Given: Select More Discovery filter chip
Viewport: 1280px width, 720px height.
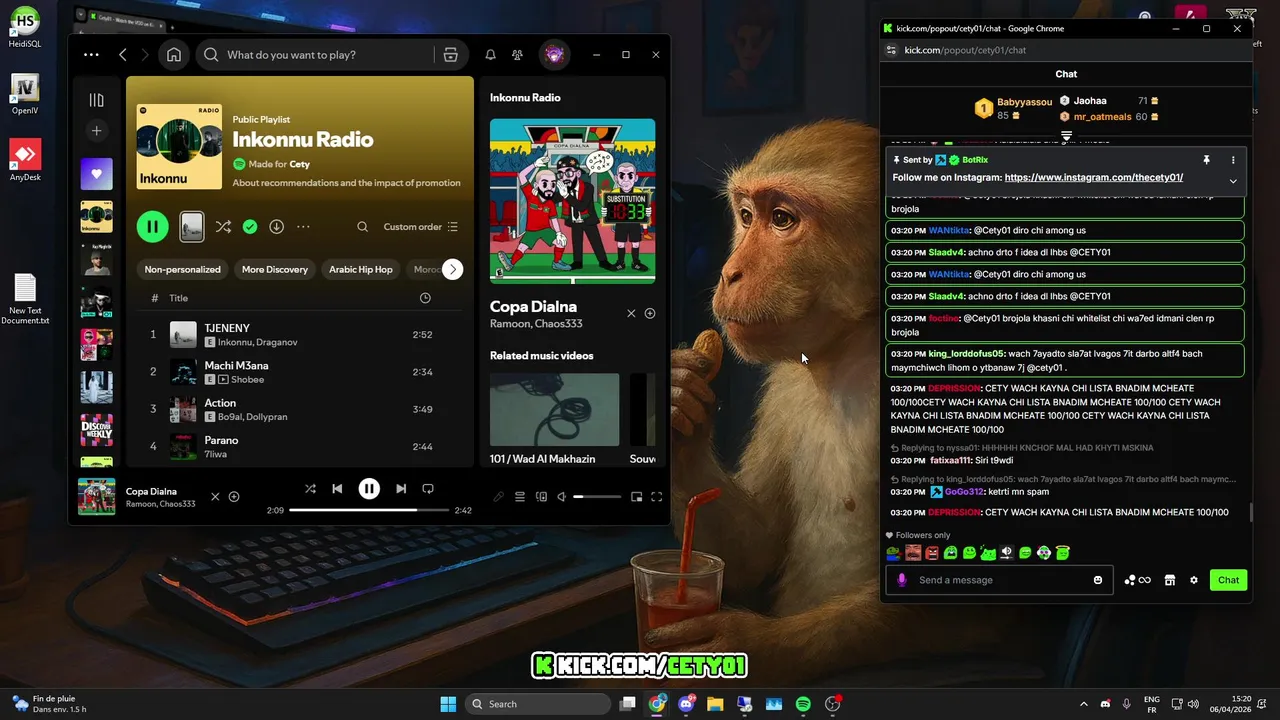Looking at the screenshot, I should (x=275, y=269).
